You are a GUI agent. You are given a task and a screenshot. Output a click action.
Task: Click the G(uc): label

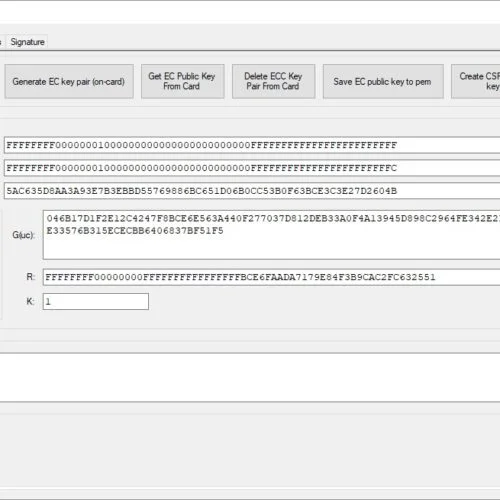(x=23, y=235)
